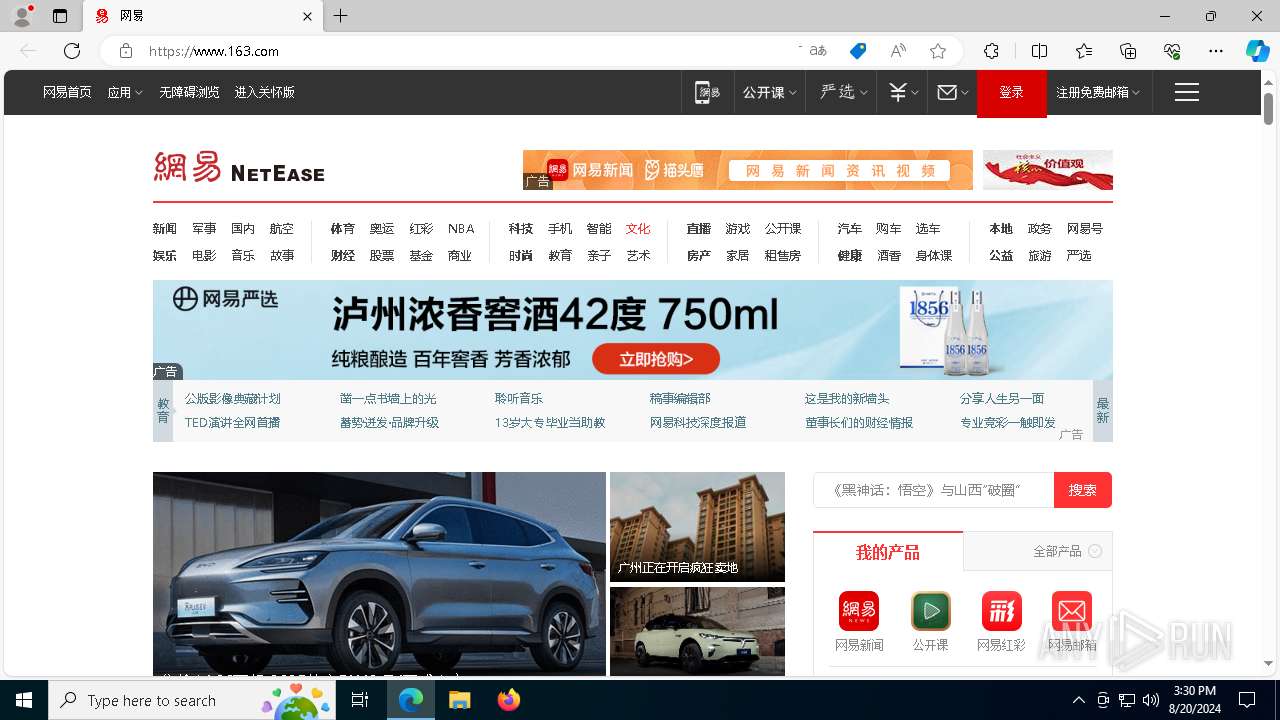Click the 立即抢购 ad button

point(656,360)
